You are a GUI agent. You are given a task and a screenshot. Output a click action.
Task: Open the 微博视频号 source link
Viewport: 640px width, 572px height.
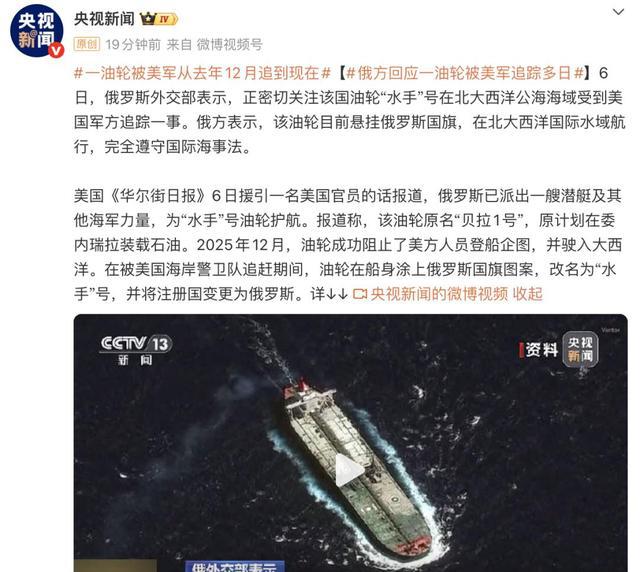coord(229,44)
